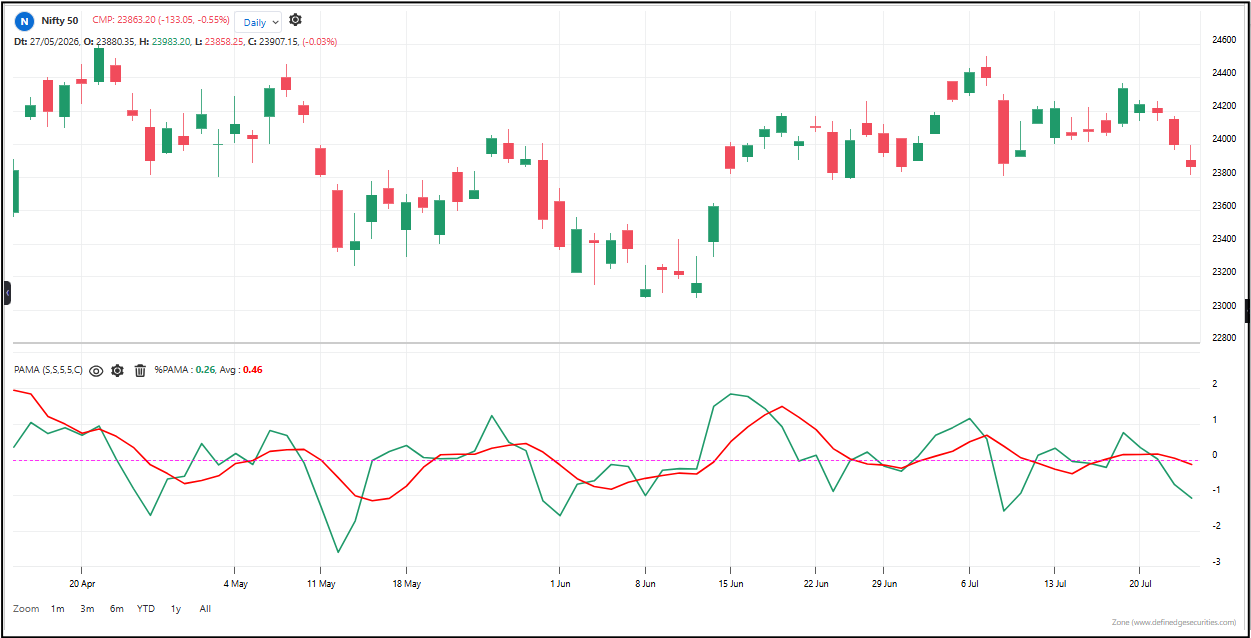The width and height of the screenshot is (1251, 638).
Task: Click the Dt: 27/05/2026 date readout
Action: pos(46,41)
